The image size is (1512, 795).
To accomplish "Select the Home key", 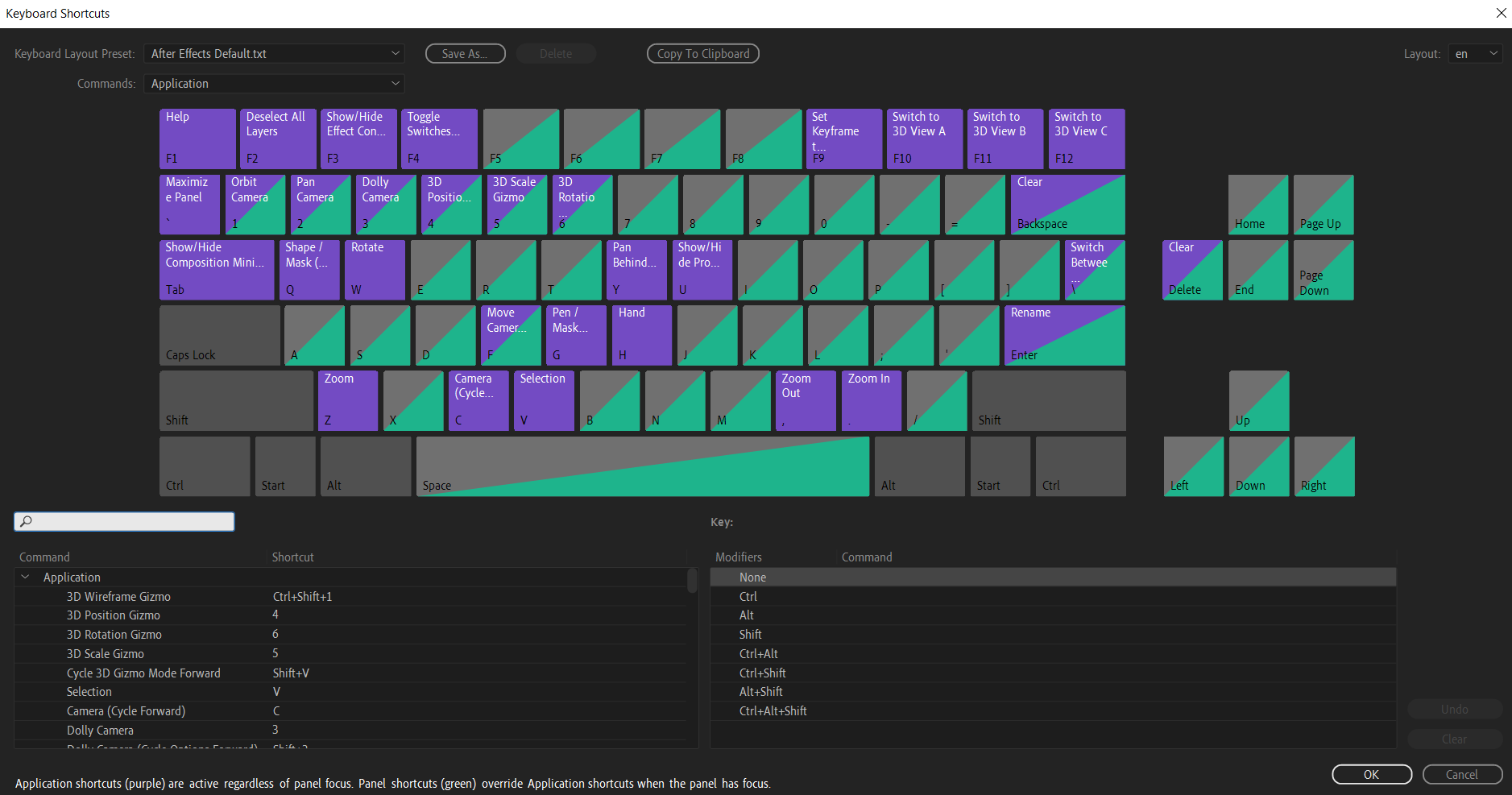I will pos(1258,205).
